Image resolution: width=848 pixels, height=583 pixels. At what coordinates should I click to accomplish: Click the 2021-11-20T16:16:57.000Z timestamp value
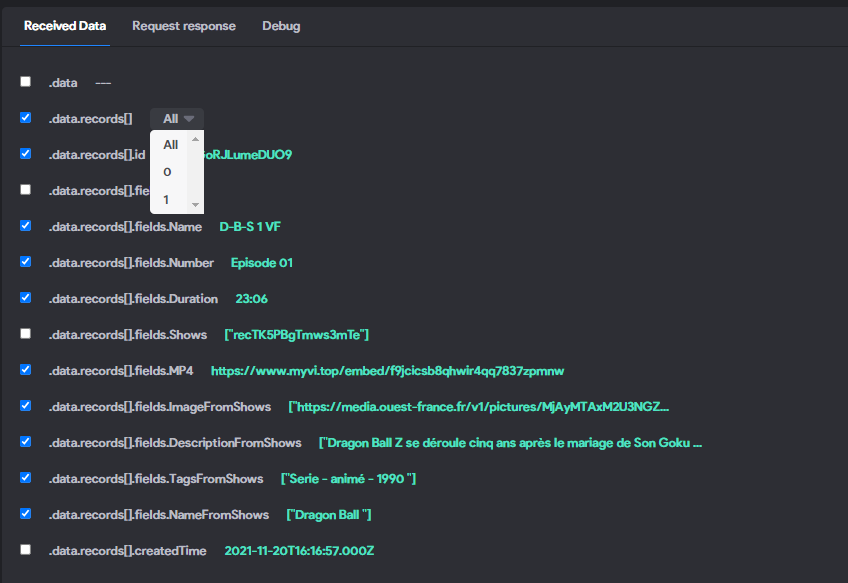[x=299, y=551]
